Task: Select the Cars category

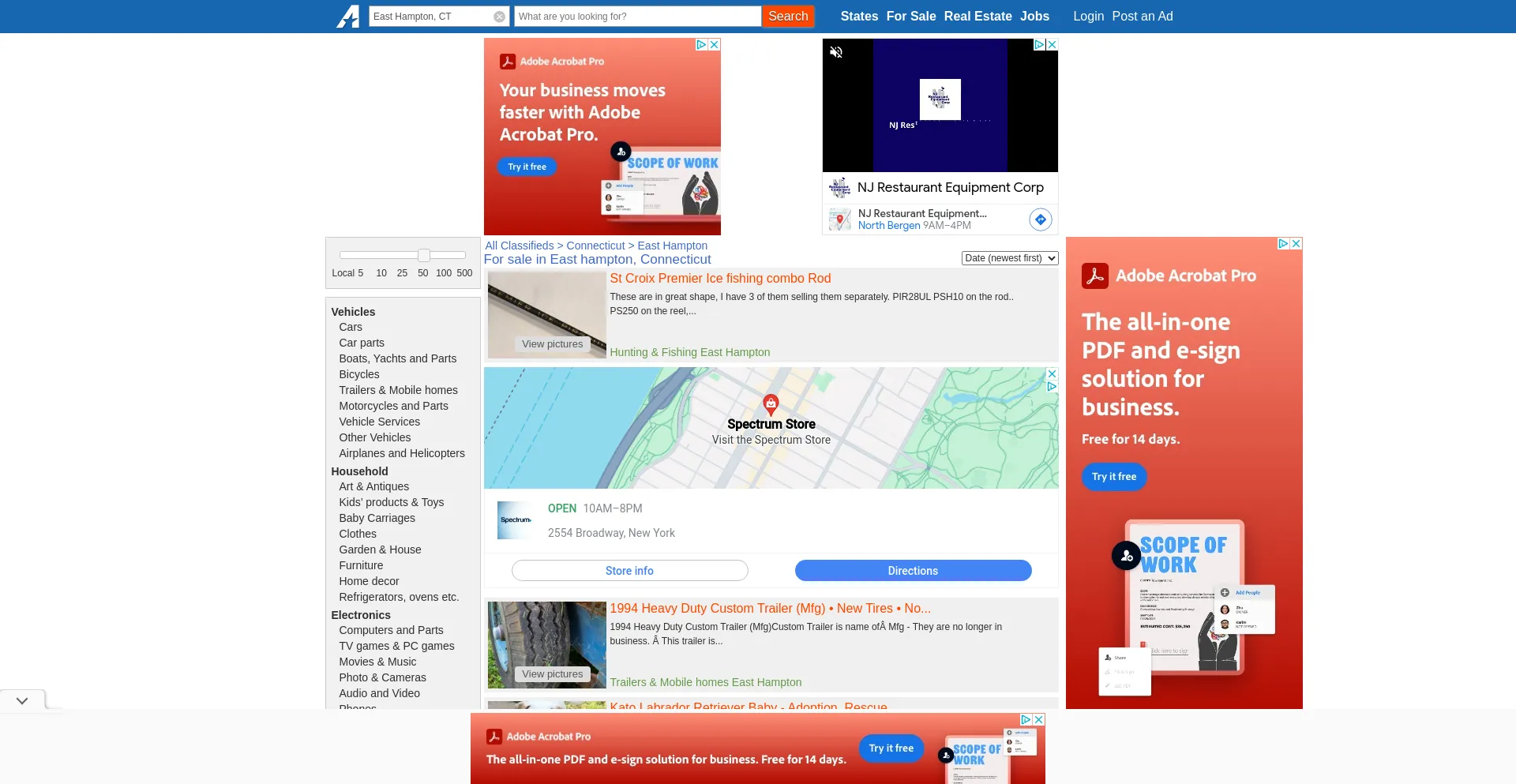Action: 351,327
